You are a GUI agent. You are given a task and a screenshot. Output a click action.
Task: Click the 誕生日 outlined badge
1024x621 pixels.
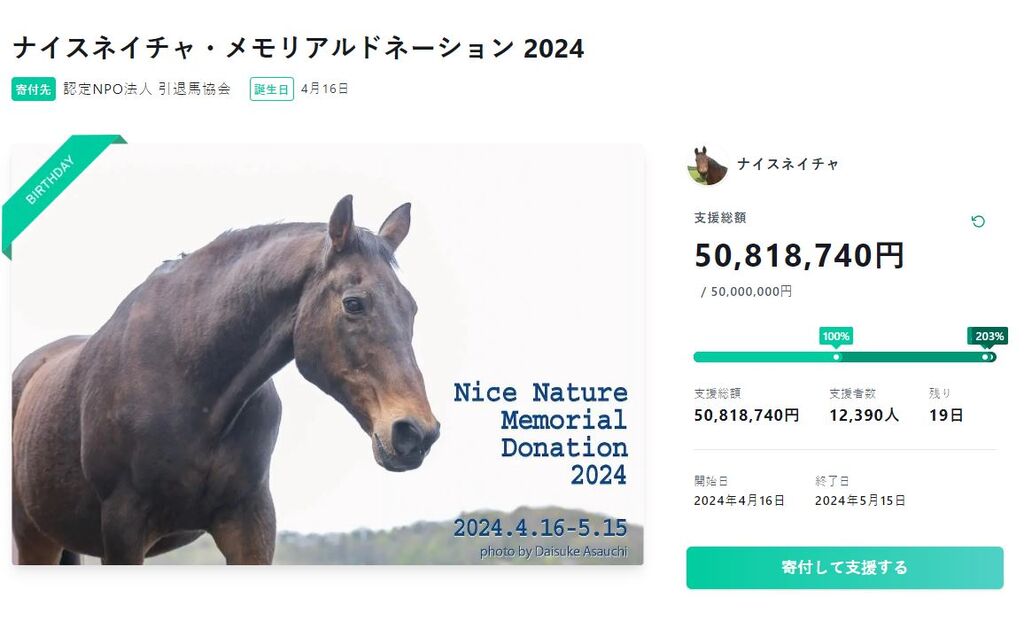pos(271,89)
